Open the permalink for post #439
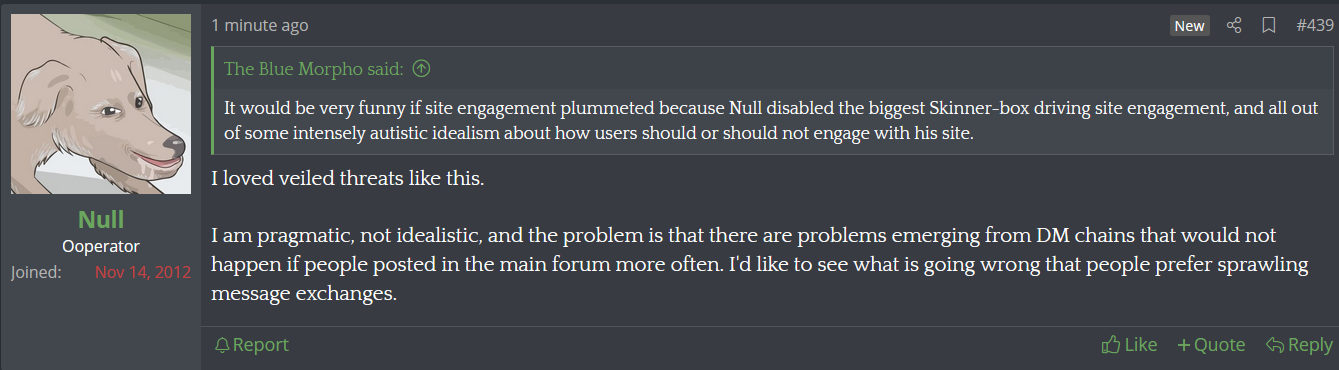This screenshot has height=370, width=1339. pos(1315,26)
